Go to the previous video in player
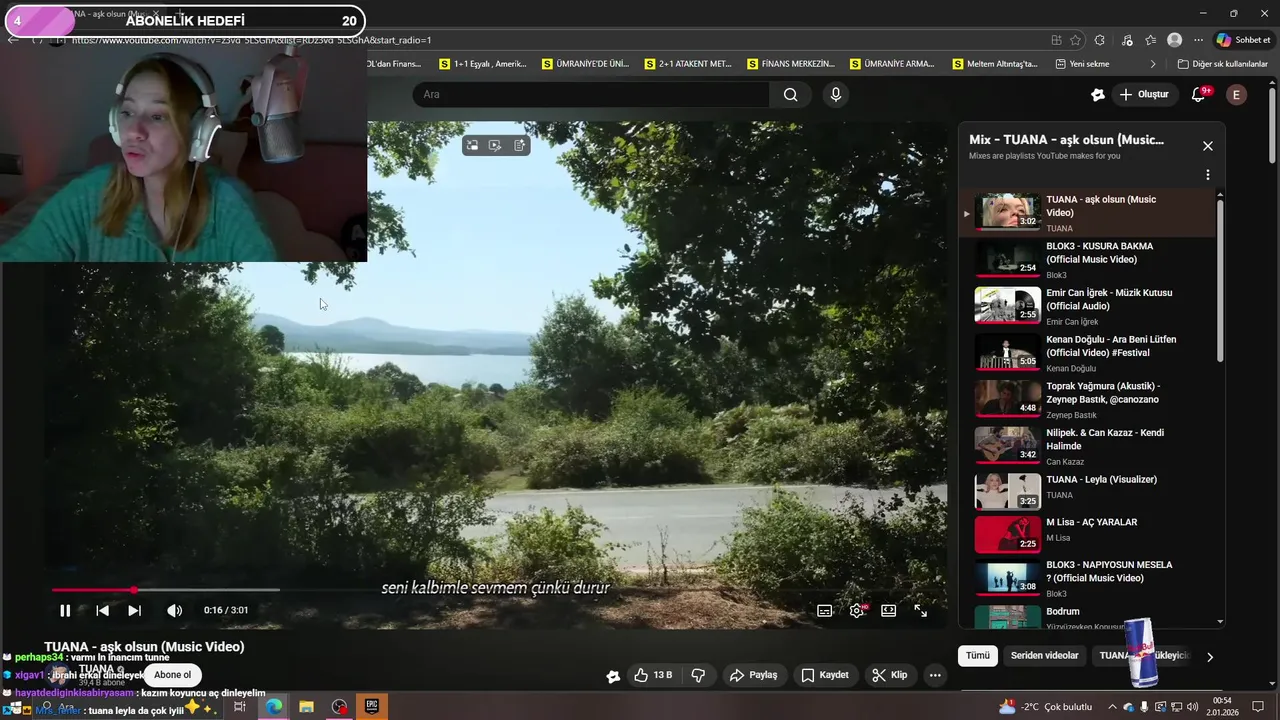Viewport: 1280px width, 720px height. tap(102, 610)
